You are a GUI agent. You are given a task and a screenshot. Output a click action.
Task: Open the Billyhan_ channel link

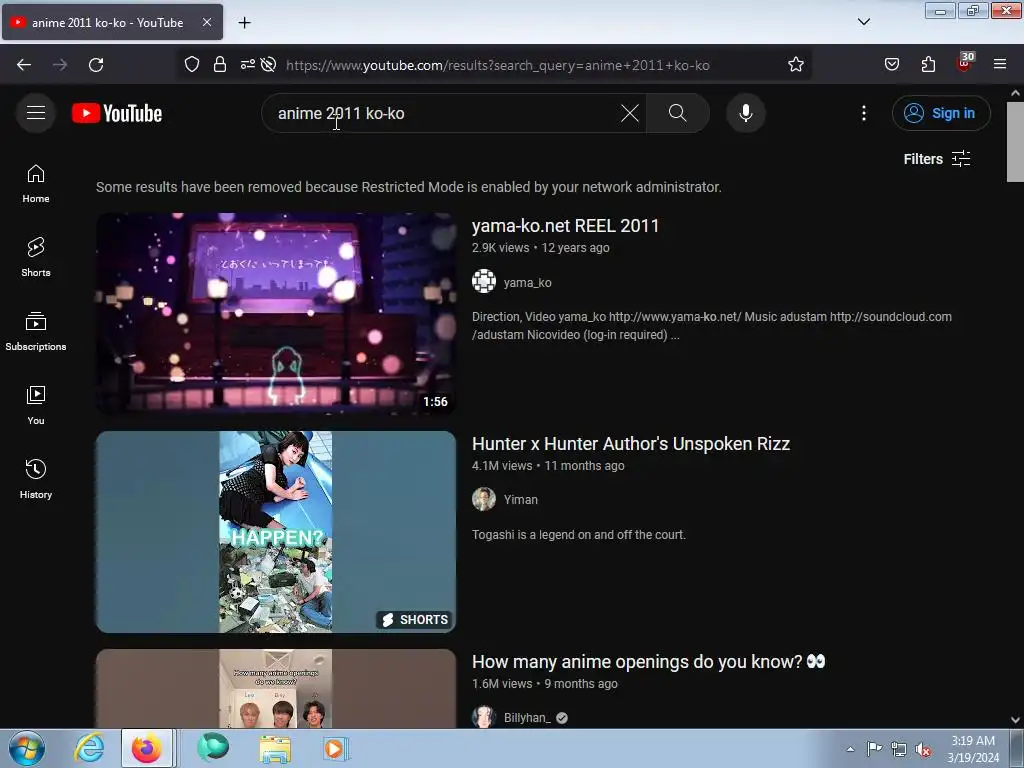(x=527, y=718)
